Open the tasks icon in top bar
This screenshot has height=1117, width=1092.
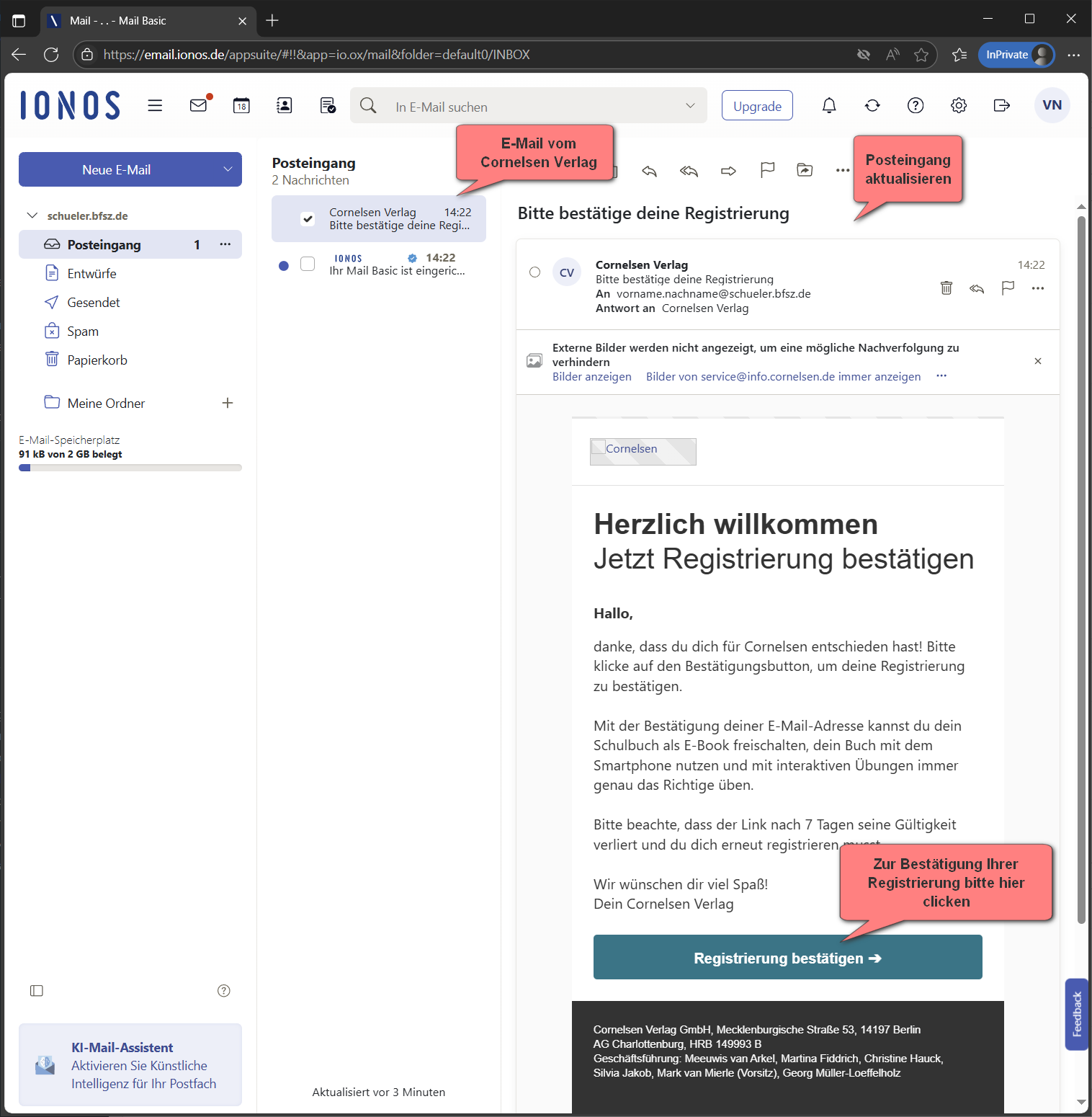328,106
